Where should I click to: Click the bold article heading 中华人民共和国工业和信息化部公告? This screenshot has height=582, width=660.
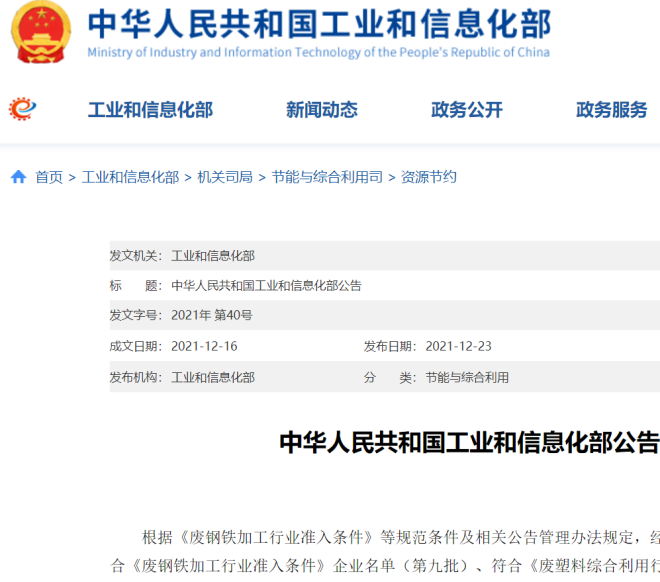(x=468, y=442)
